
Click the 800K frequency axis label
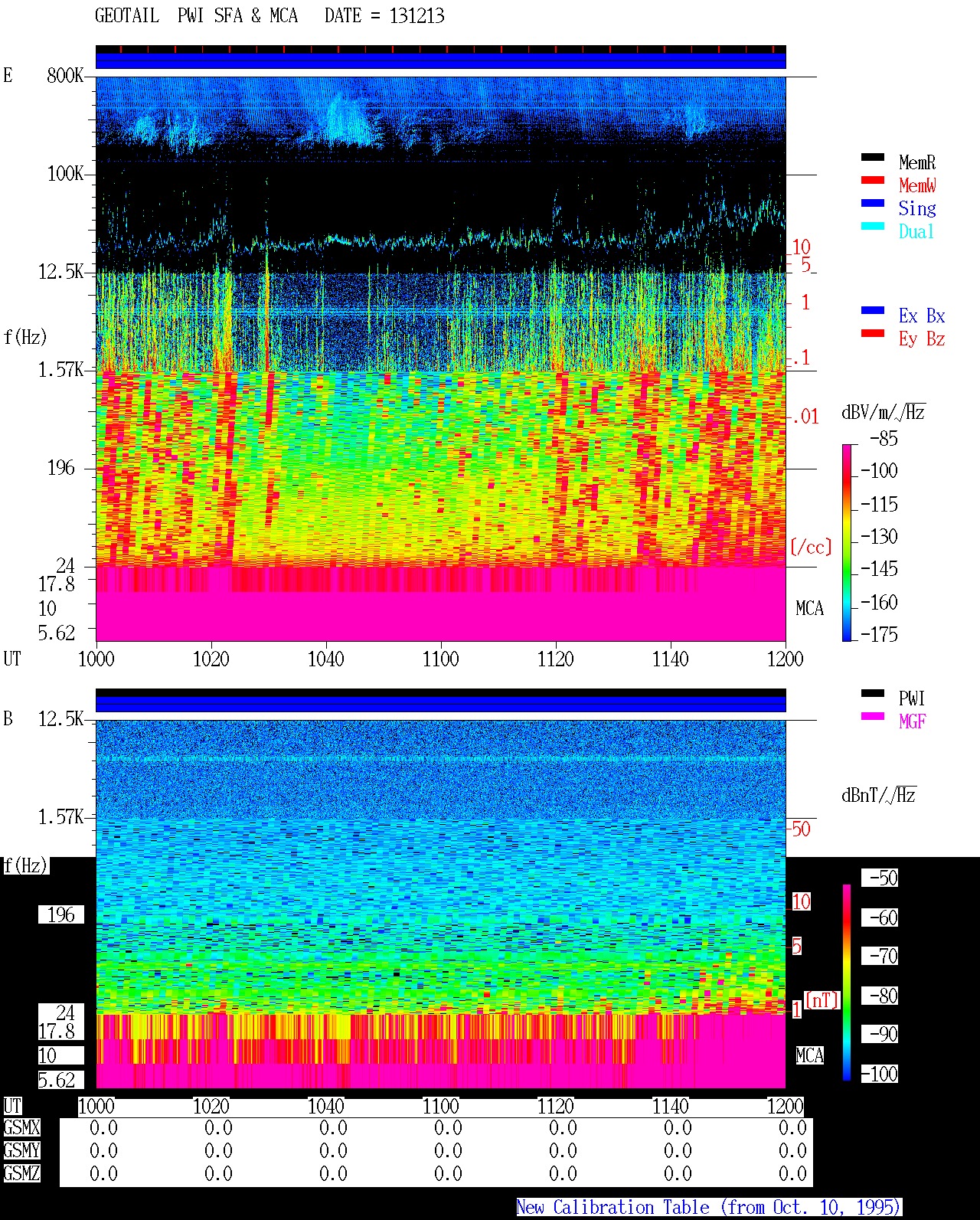(65, 76)
